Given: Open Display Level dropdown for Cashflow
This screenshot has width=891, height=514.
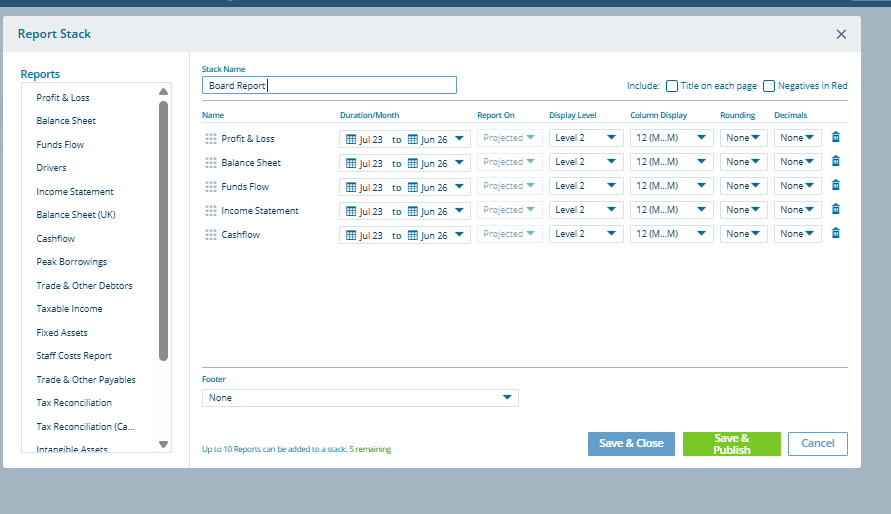Looking at the screenshot, I should pyautogui.click(x=586, y=234).
